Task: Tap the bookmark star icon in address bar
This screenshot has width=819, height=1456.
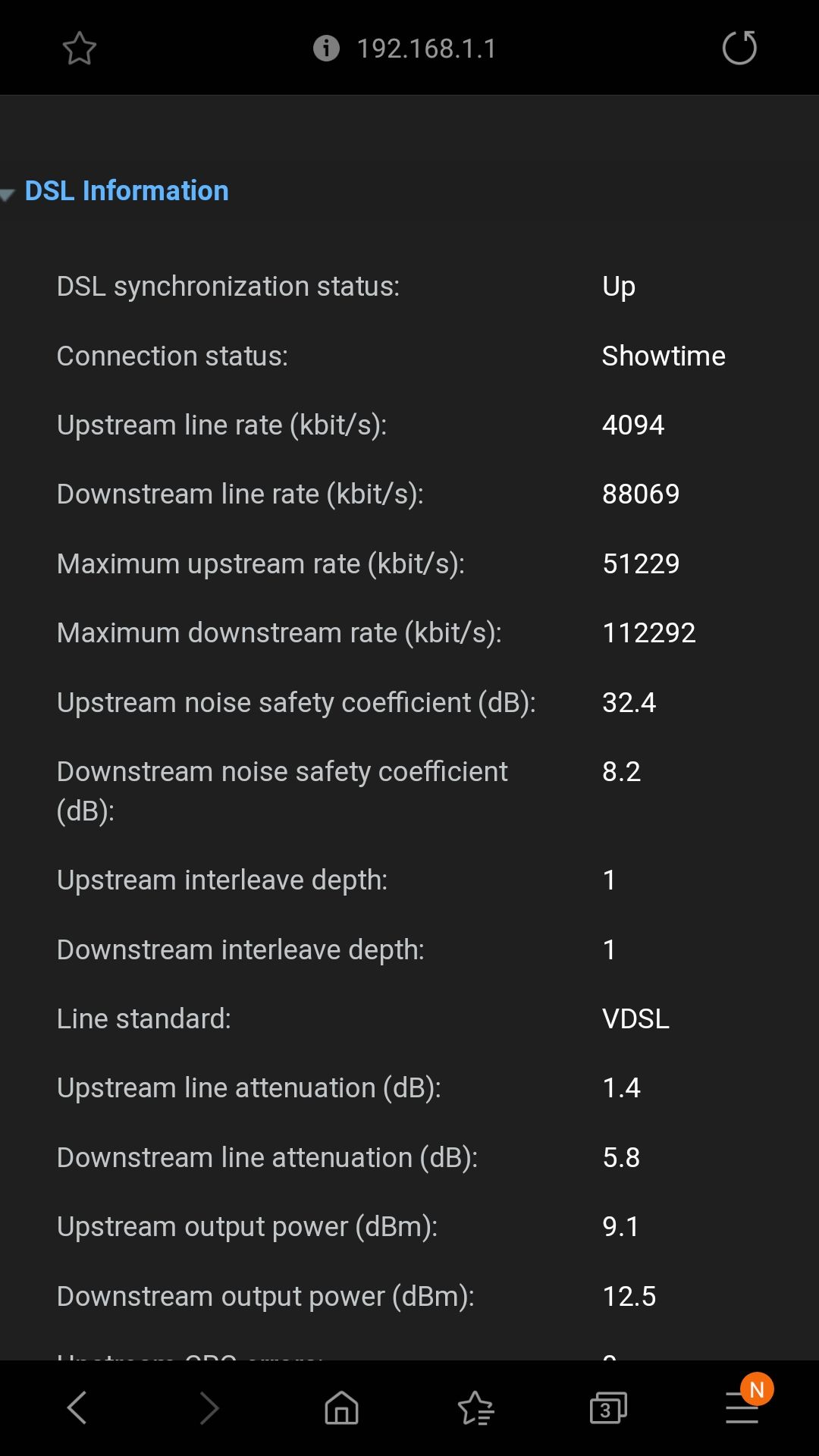Action: click(x=79, y=49)
